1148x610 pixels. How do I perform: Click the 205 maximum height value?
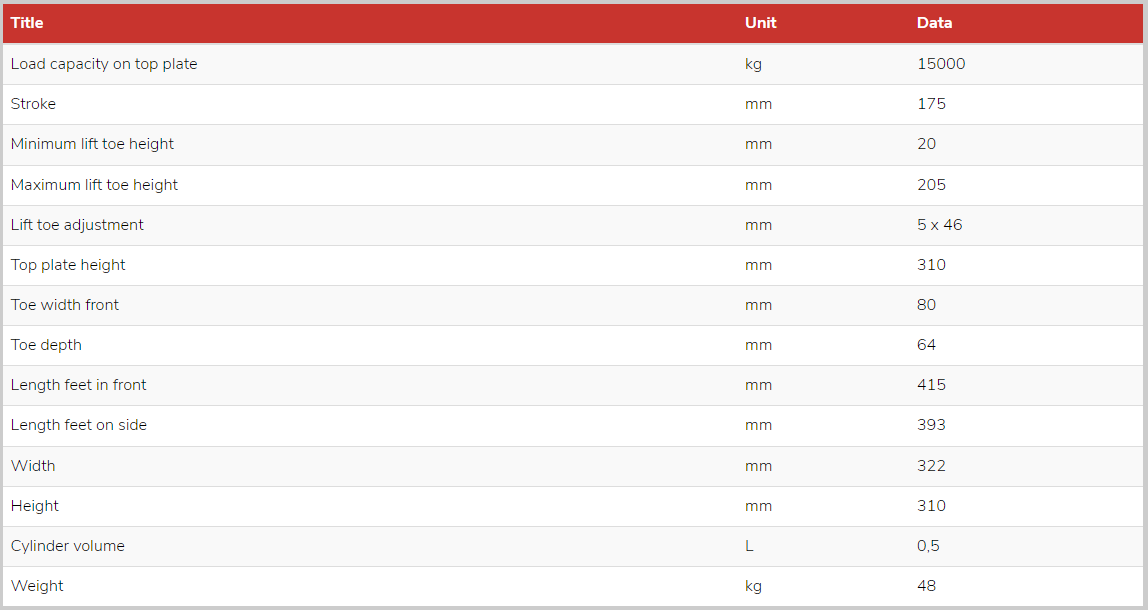(x=931, y=185)
